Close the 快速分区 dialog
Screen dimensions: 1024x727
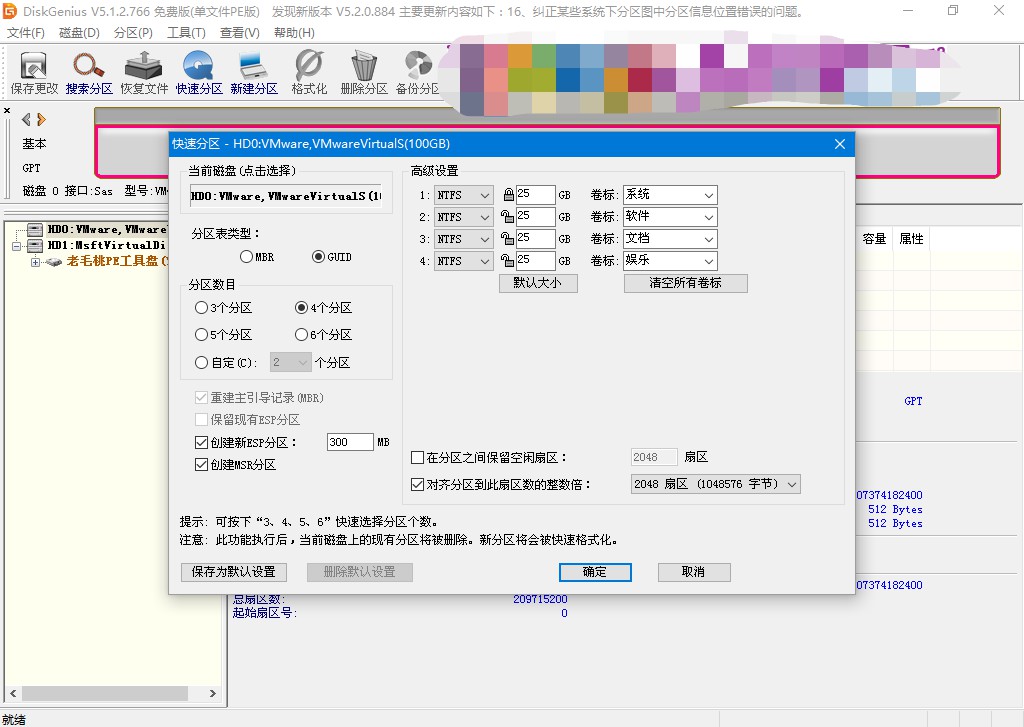pos(840,144)
